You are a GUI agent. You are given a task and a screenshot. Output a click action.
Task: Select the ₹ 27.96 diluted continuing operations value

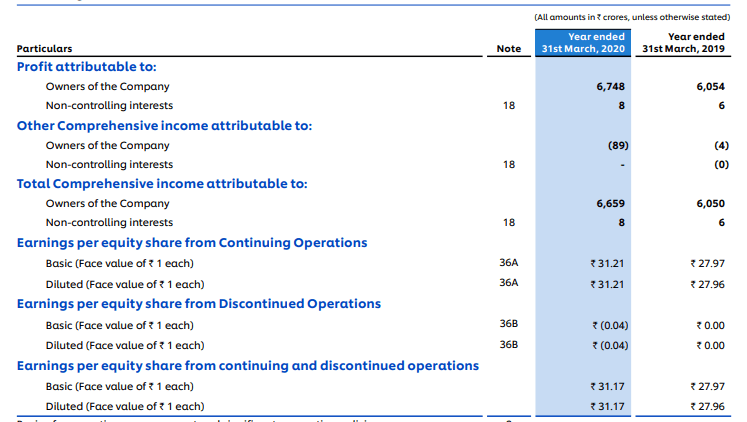coord(707,283)
